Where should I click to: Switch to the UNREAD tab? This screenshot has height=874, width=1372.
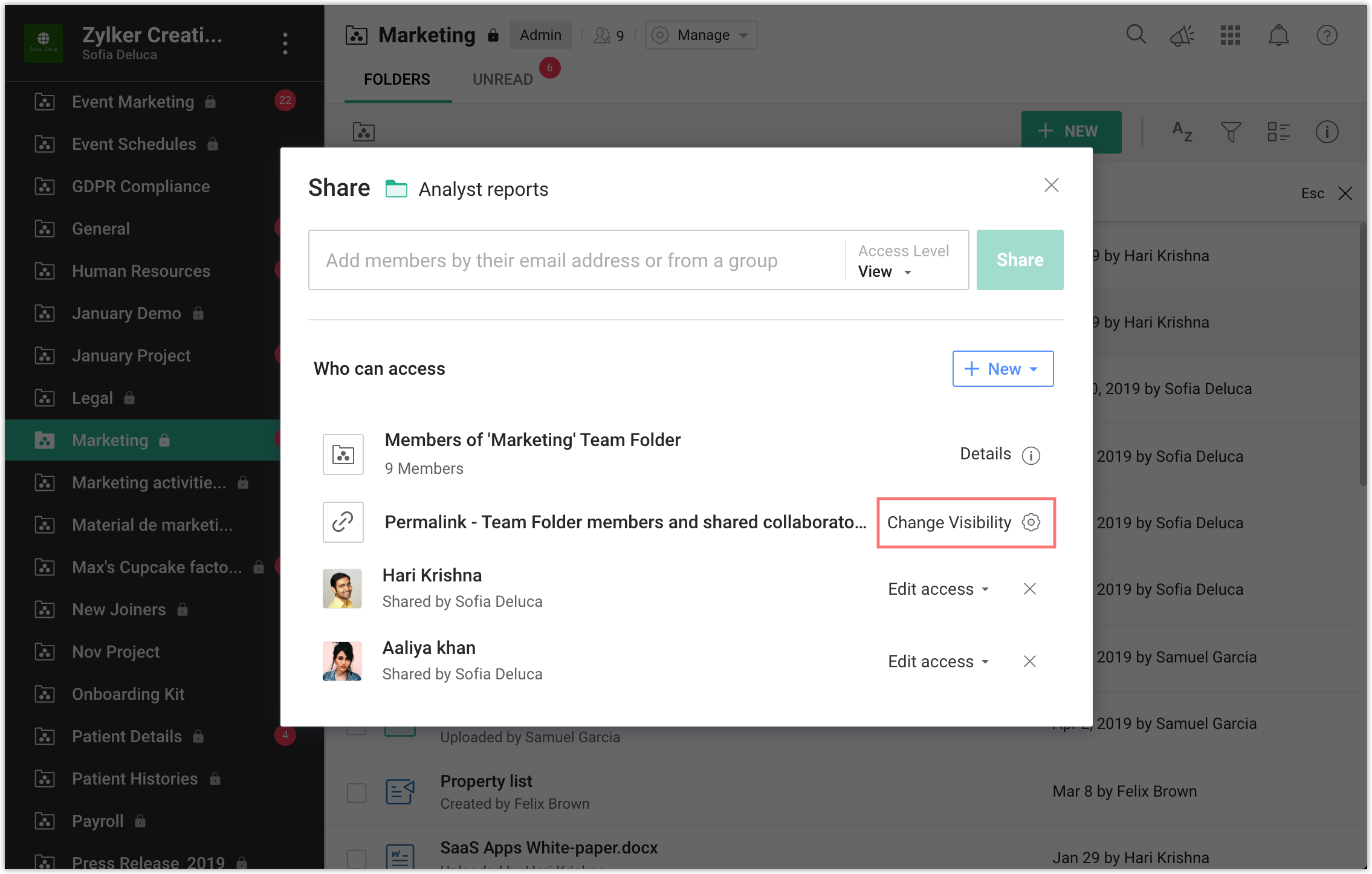click(x=502, y=79)
